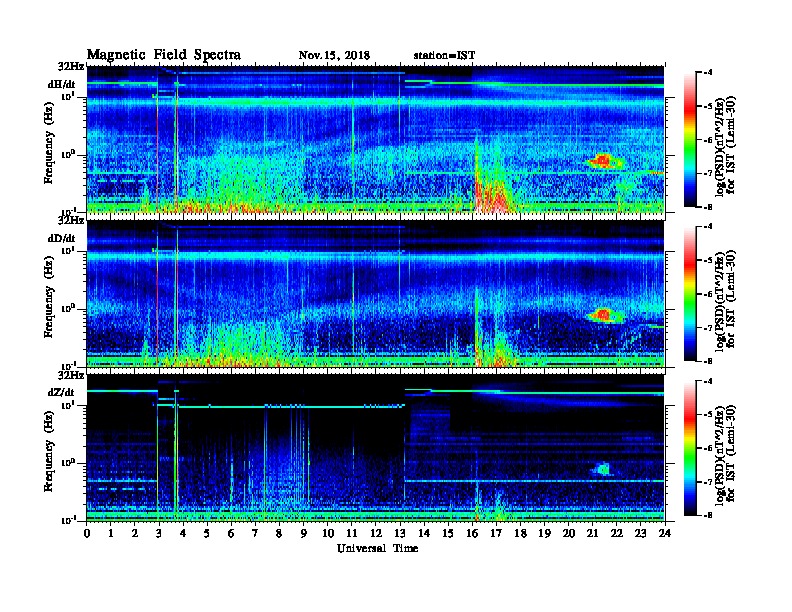Click the hour tick label '3'

[x=159, y=533]
